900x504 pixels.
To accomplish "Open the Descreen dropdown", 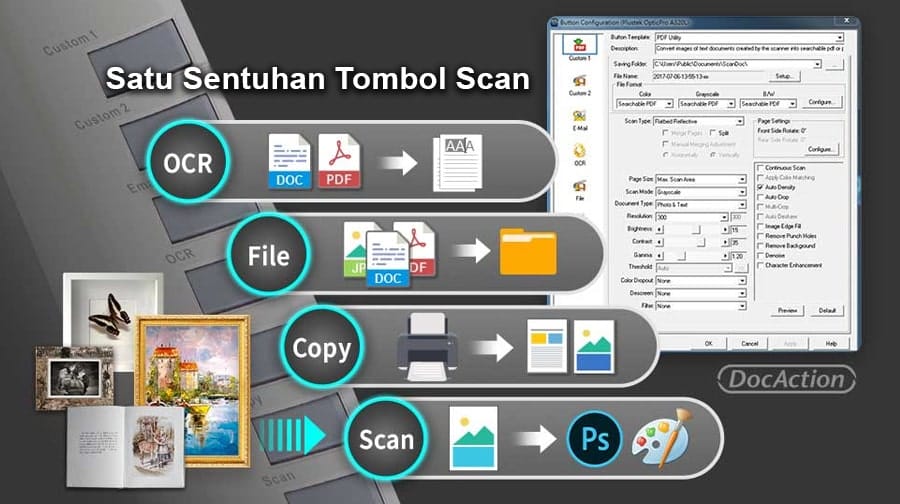I will (742, 293).
